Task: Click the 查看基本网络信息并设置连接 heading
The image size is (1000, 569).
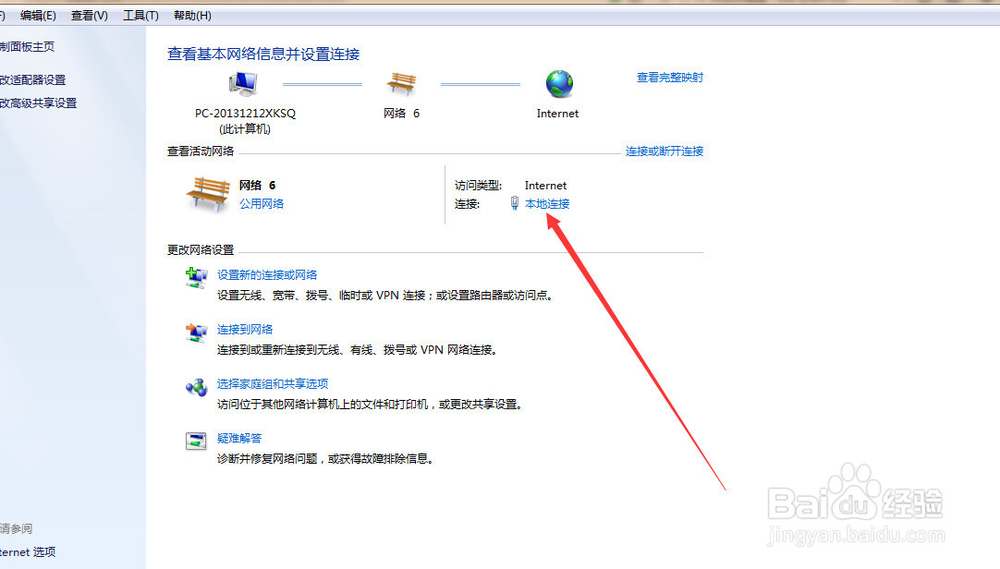Action: [263, 54]
